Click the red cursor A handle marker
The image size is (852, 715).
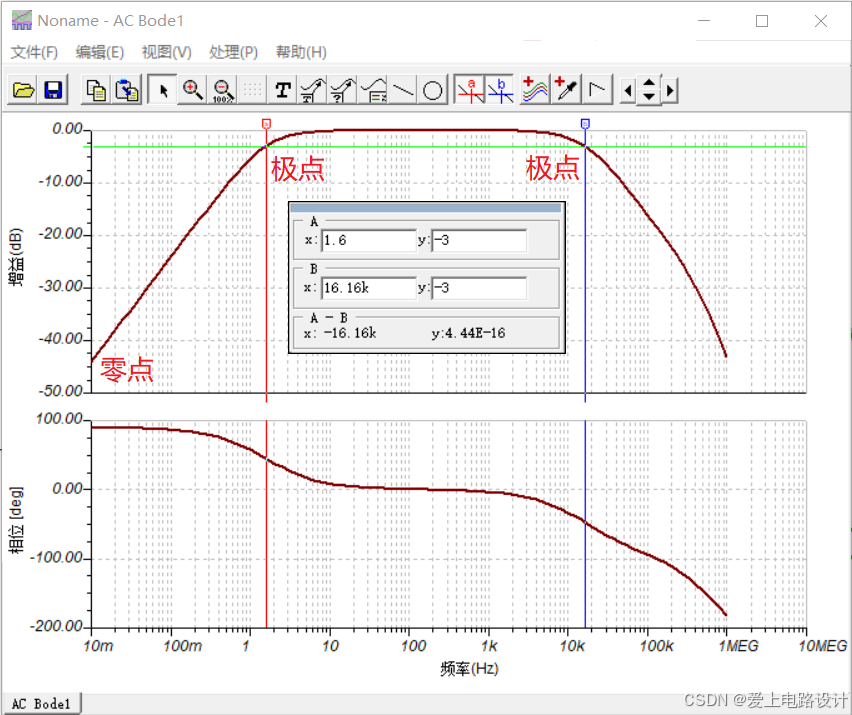click(x=266, y=123)
